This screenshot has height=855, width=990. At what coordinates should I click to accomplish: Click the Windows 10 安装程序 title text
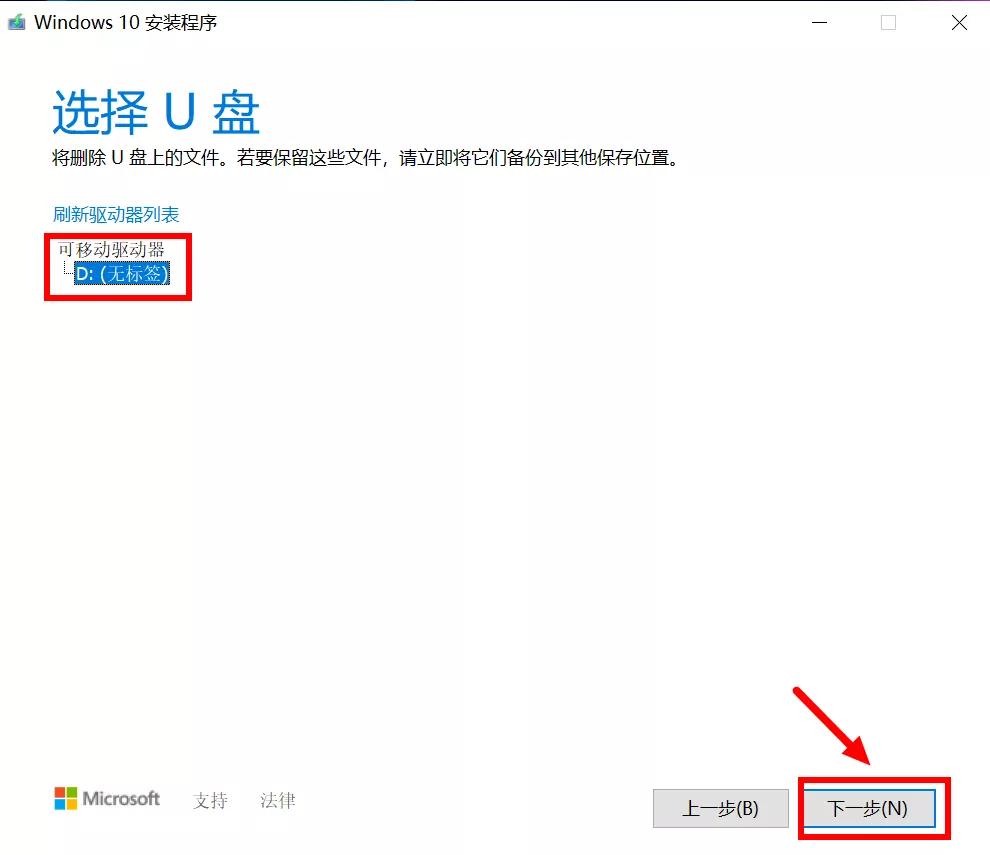126,23
